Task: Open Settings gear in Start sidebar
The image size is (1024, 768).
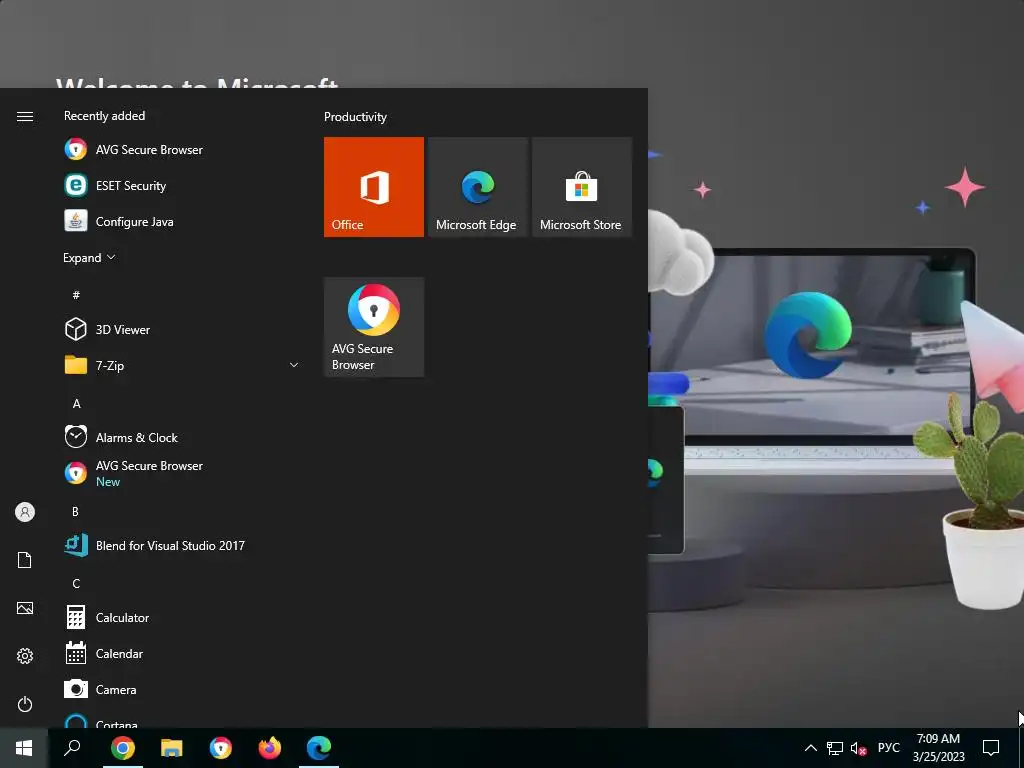Action: coord(25,656)
